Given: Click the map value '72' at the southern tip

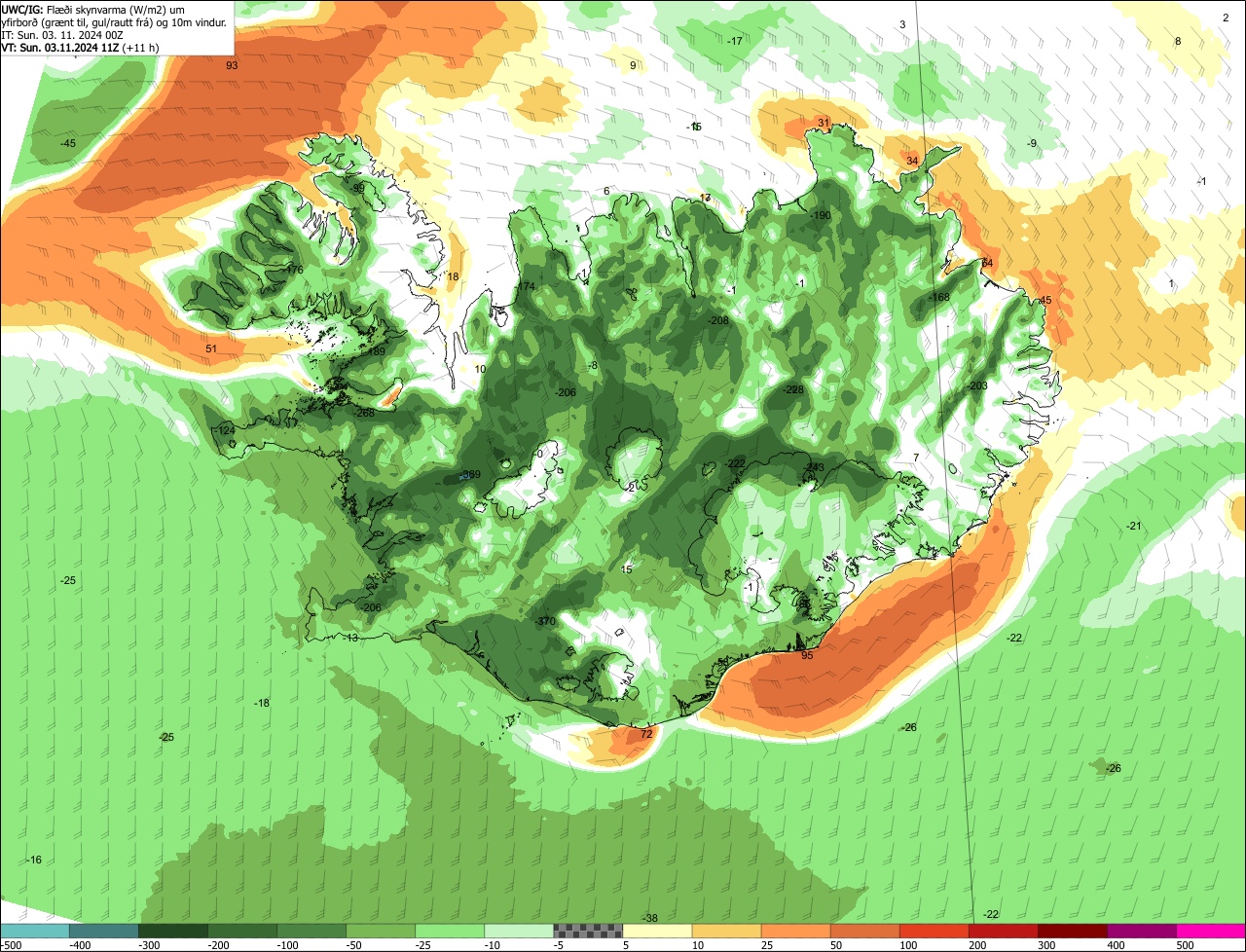Looking at the screenshot, I should point(646,734).
